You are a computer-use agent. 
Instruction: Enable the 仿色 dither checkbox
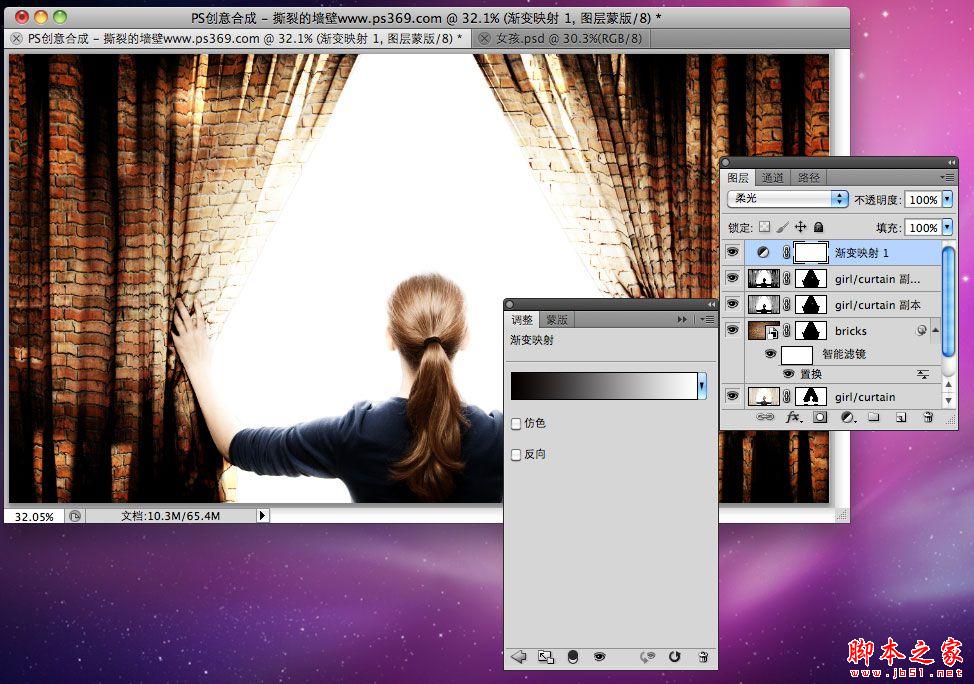[x=516, y=424]
